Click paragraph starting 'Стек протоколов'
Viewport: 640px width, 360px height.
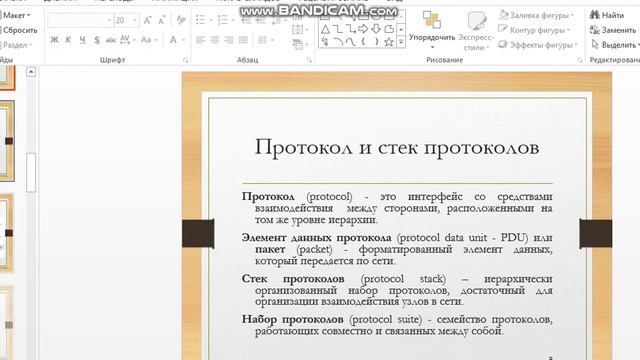397,290
